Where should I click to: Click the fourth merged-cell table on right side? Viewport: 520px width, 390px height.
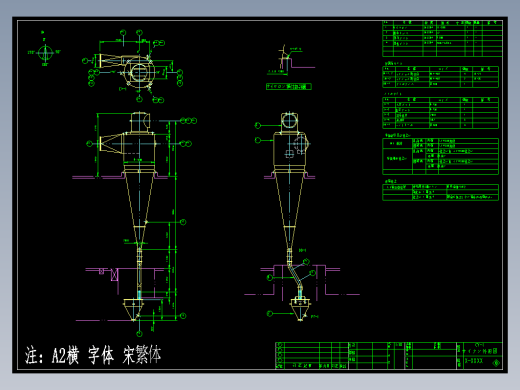[x=440, y=156]
